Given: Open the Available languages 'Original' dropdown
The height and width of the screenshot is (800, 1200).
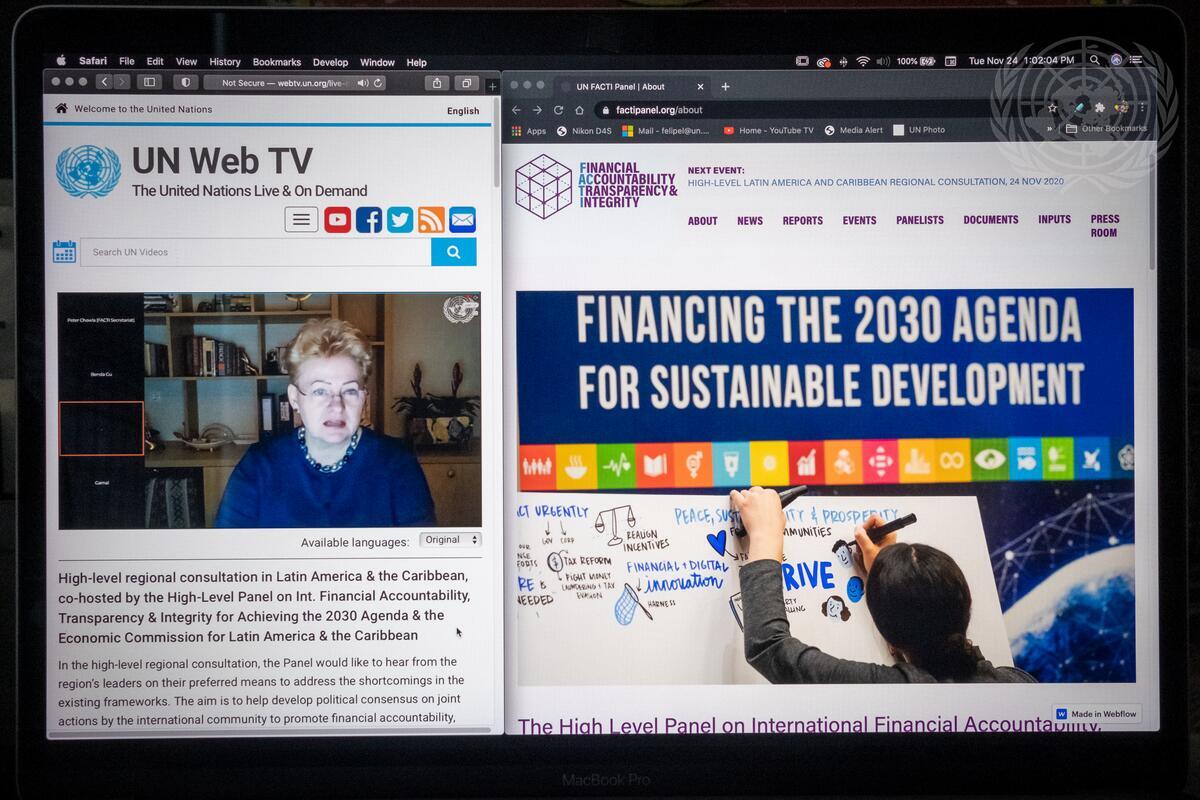Looking at the screenshot, I should coord(450,540).
